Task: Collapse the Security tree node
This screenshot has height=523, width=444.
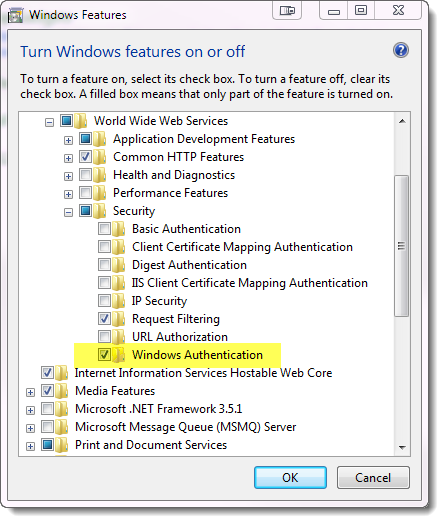Action: [68, 212]
